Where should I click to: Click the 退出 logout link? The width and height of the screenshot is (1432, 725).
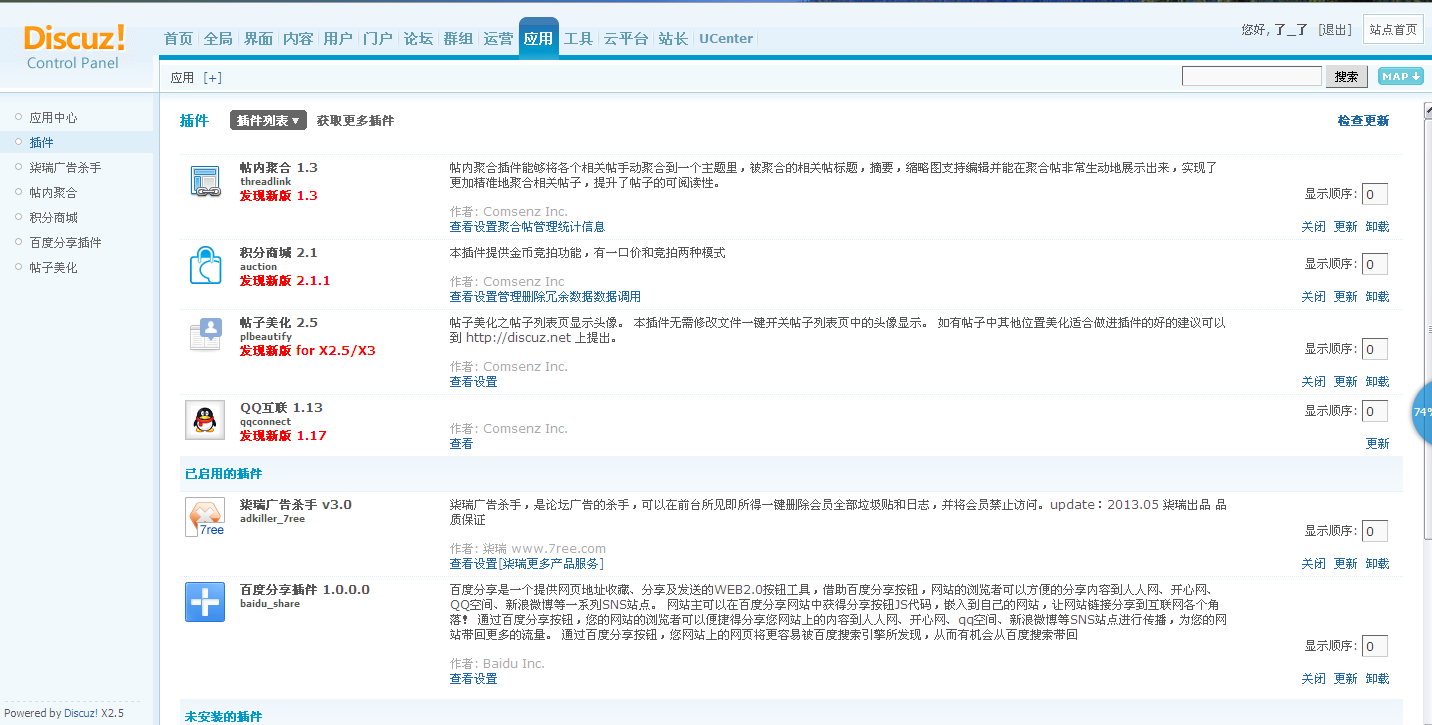(x=1335, y=30)
